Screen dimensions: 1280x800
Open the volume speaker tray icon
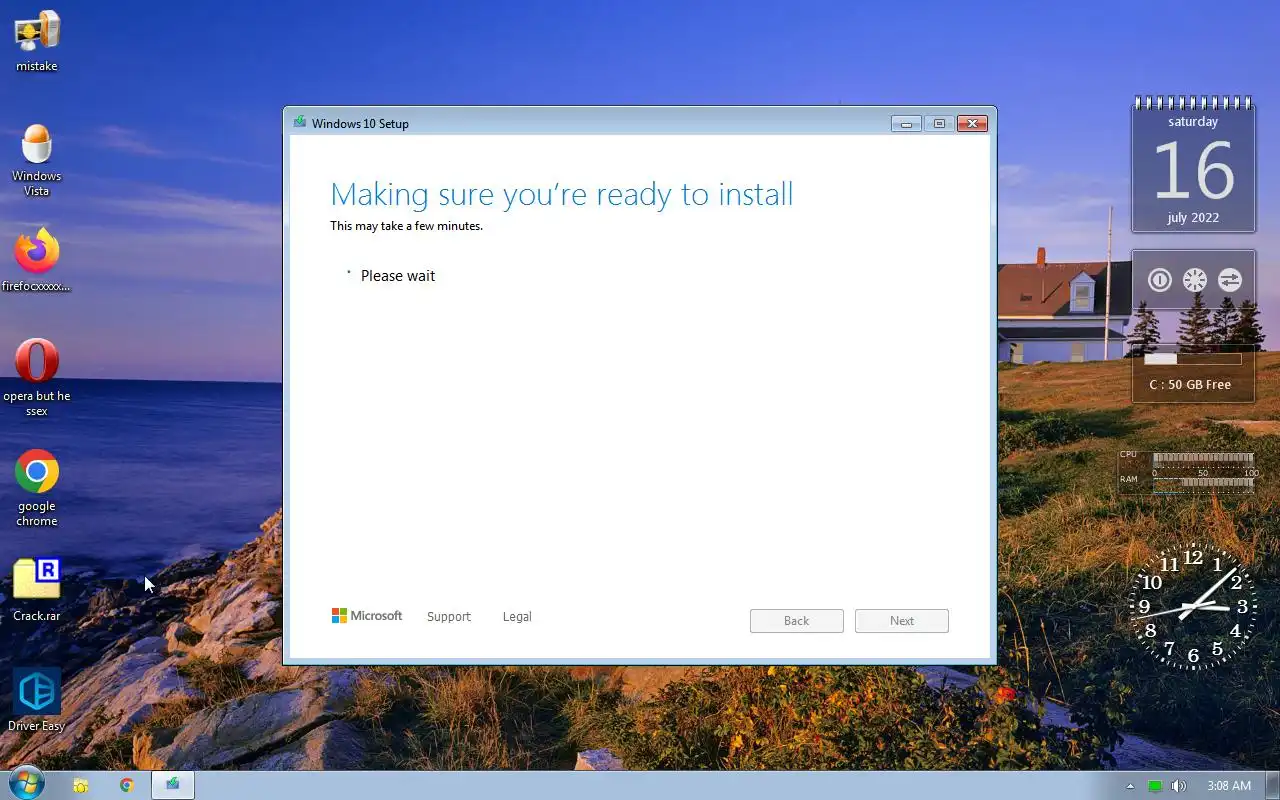pyautogui.click(x=1179, y=786)
